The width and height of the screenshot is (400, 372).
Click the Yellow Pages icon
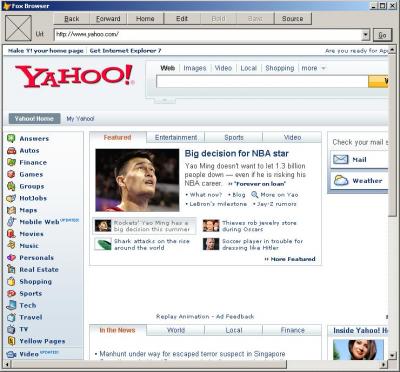click(x=12, y=341)
